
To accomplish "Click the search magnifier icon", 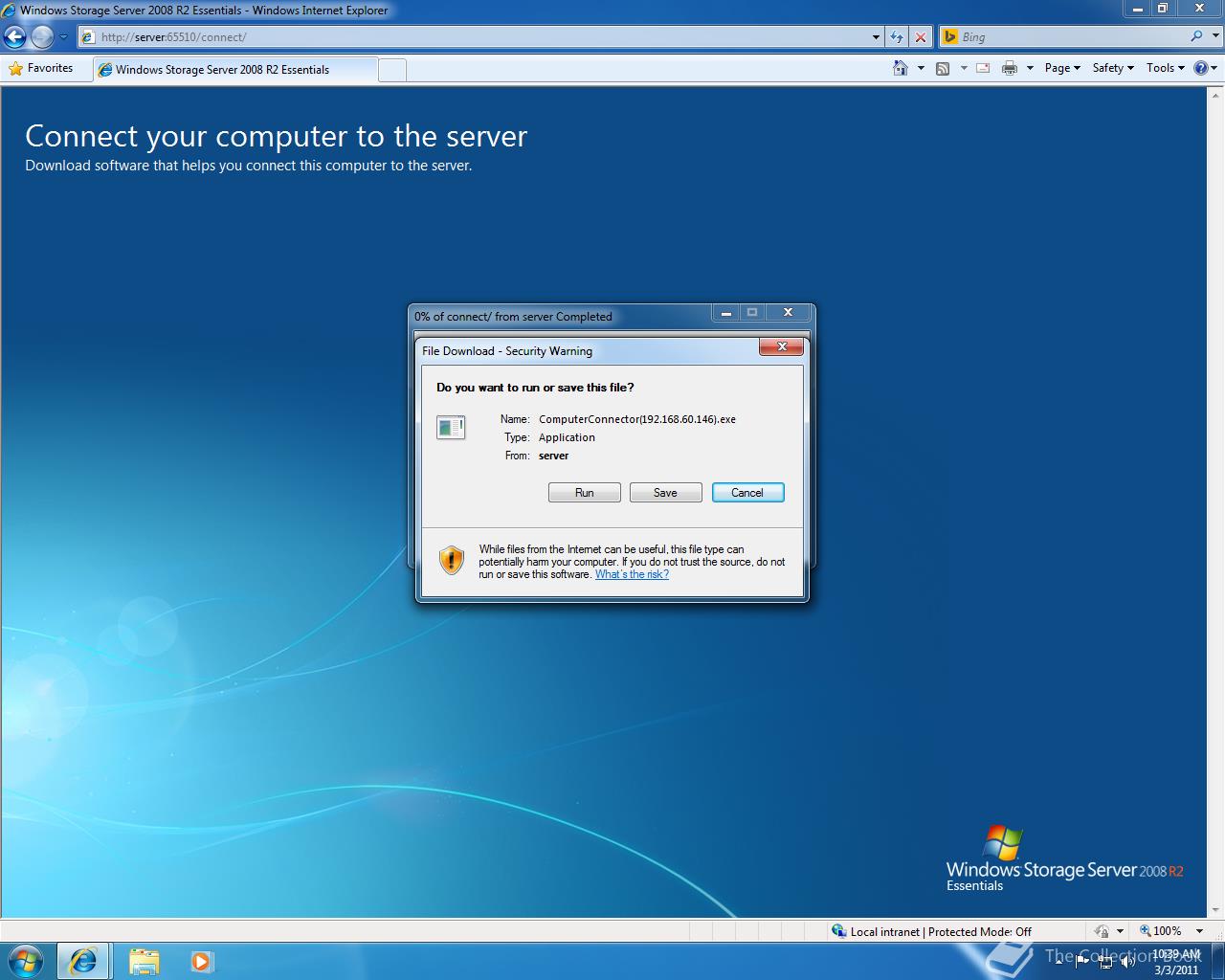I will 1196,36.
